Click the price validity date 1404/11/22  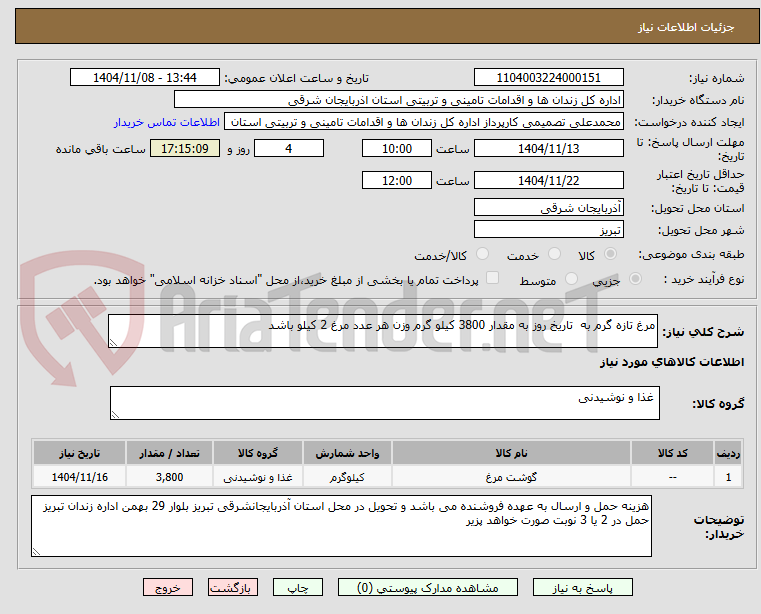click(548, 181)
